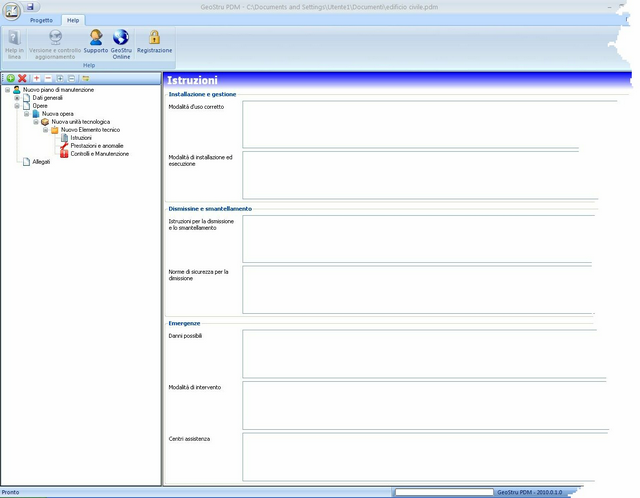This screenshot has width=640, height=498.
Task: Select the Help ribbon tab
Action: pyautogui.click(x=73, y=20)
